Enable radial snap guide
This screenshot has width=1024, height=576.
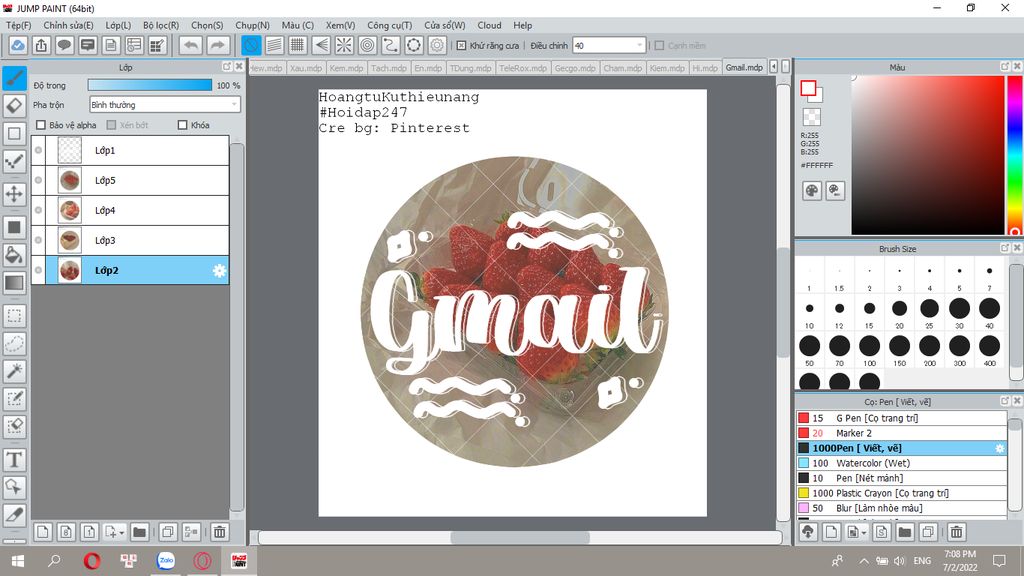(x=344, y=46)
